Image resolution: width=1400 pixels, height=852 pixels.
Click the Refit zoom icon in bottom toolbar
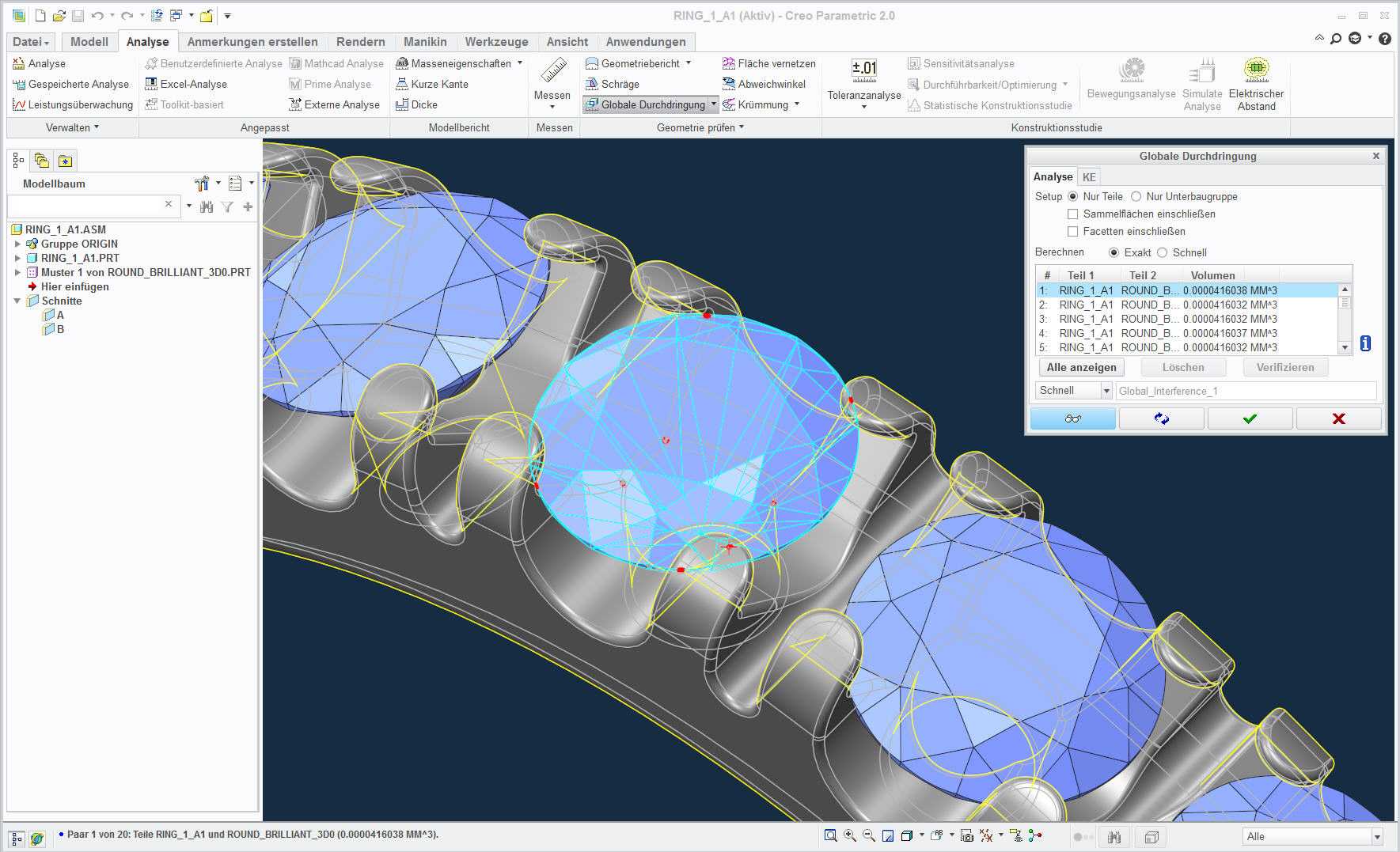(830, 835)
